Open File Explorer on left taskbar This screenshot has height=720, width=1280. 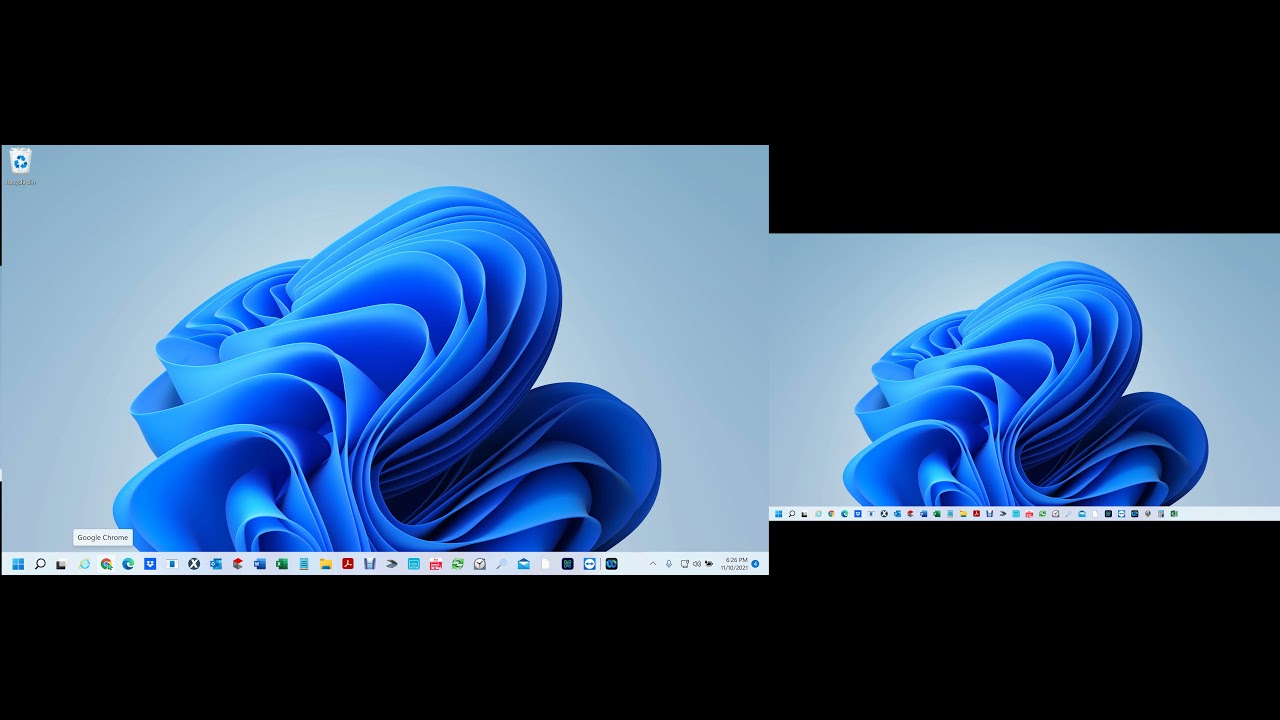(x=326, y=564)
